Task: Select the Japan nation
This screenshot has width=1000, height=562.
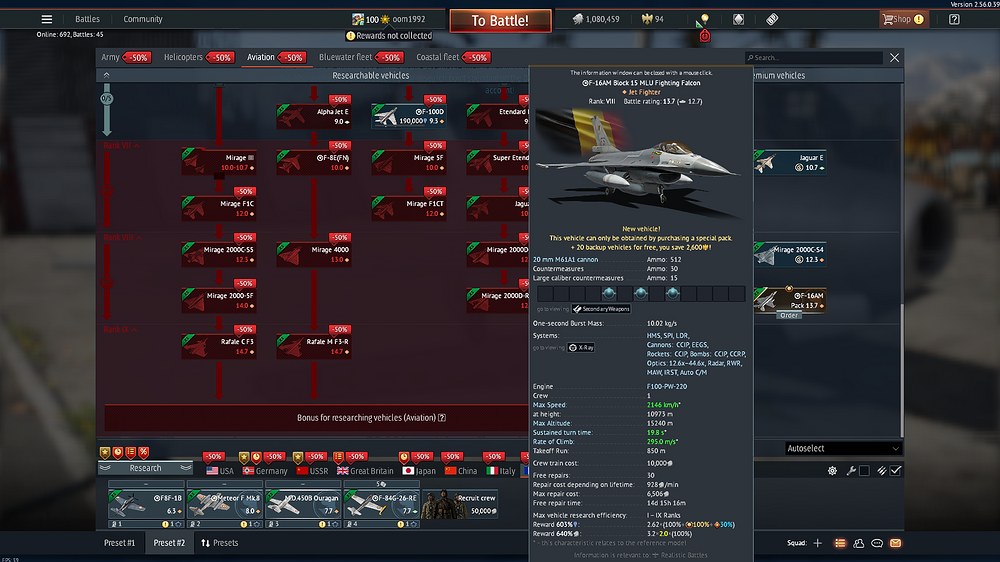Action: 419,471
